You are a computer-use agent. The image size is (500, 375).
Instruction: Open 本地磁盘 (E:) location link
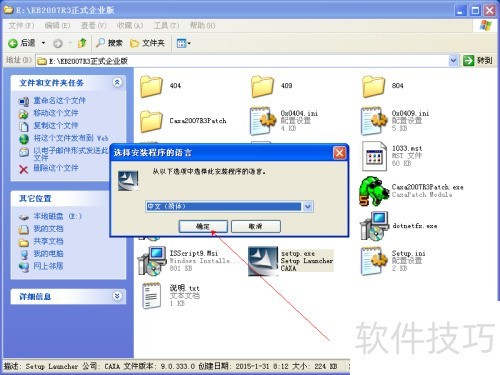pyautogui.click(x=57, y=216)
